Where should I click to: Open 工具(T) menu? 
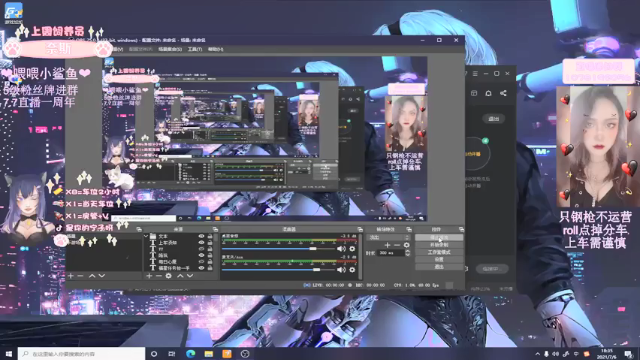(195, 49)
